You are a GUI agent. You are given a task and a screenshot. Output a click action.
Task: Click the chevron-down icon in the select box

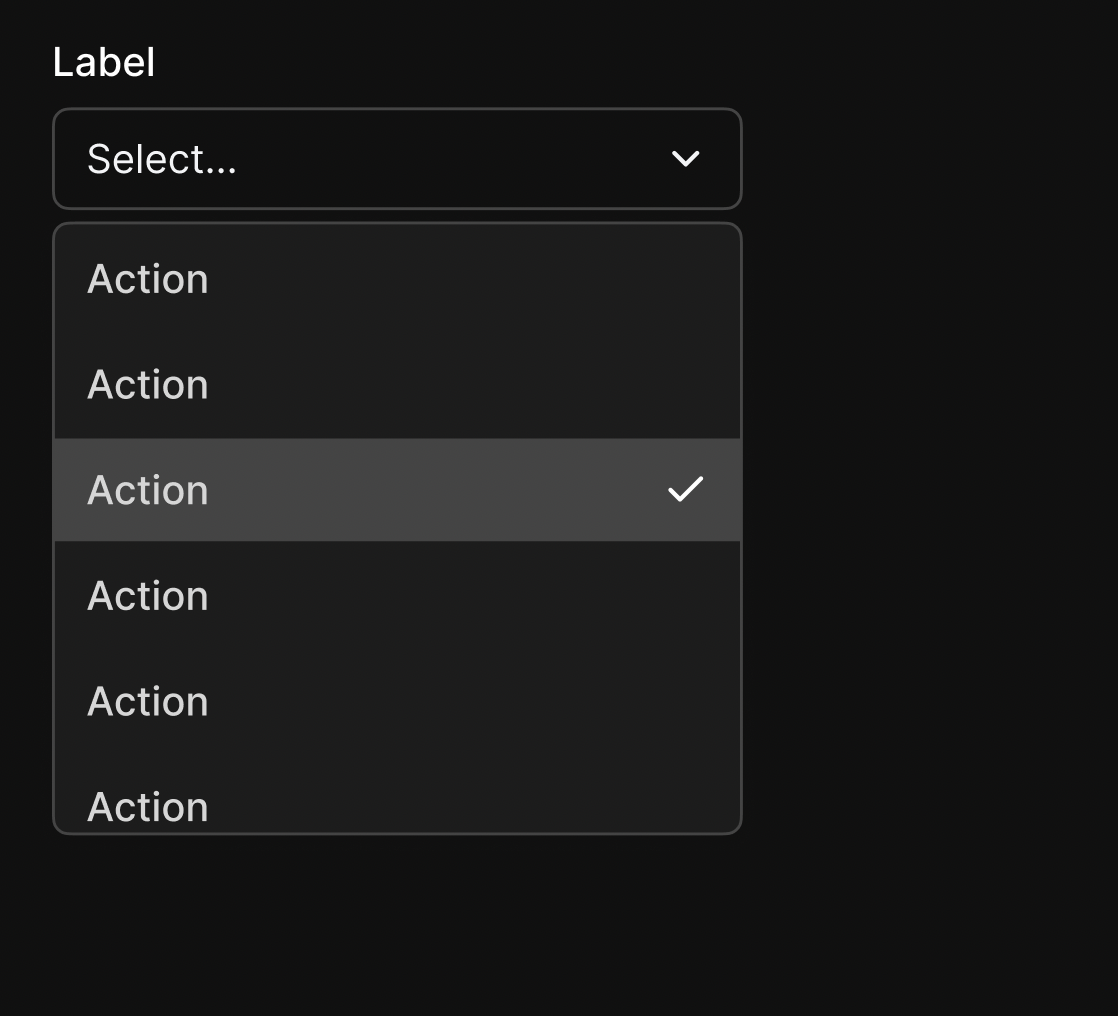click(685, 159)
